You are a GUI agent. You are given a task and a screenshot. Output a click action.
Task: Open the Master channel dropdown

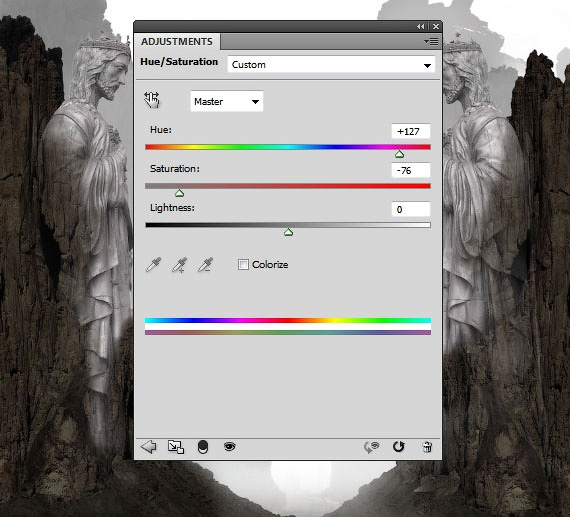pyautogui.click(x=226, y=101)
